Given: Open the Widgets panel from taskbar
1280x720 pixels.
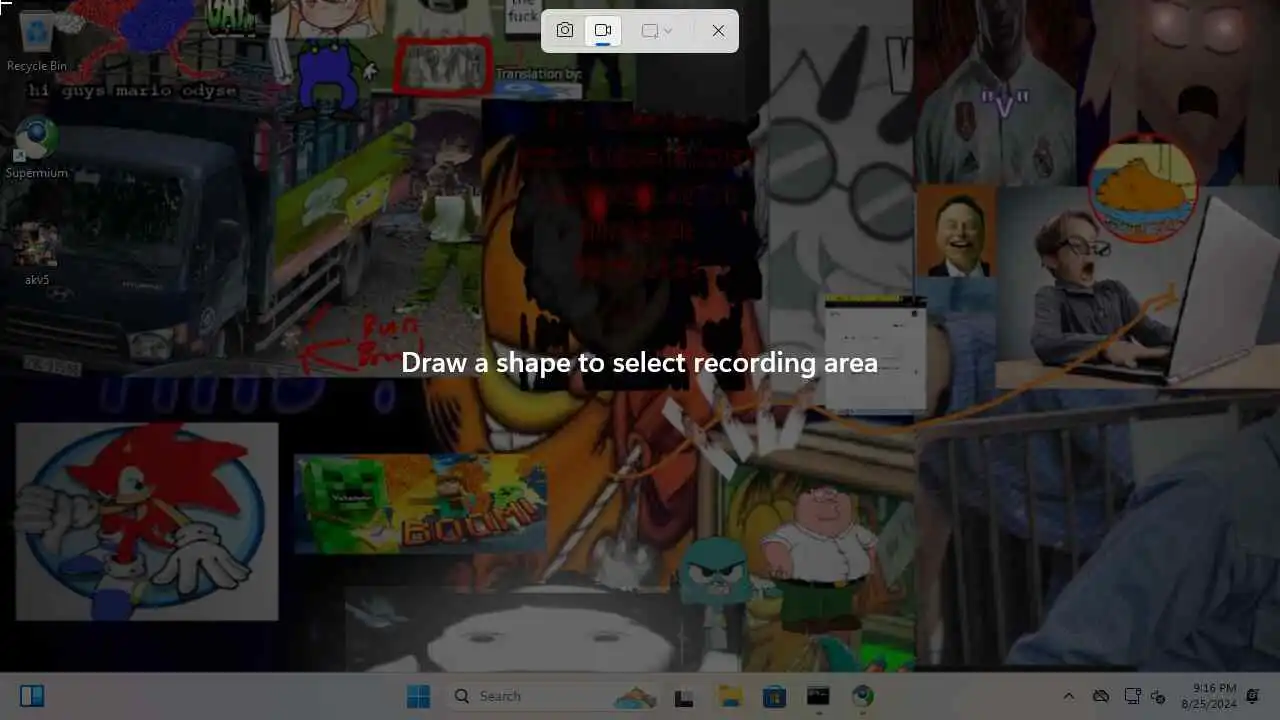Looking at the screenshot, I should 32,696.
